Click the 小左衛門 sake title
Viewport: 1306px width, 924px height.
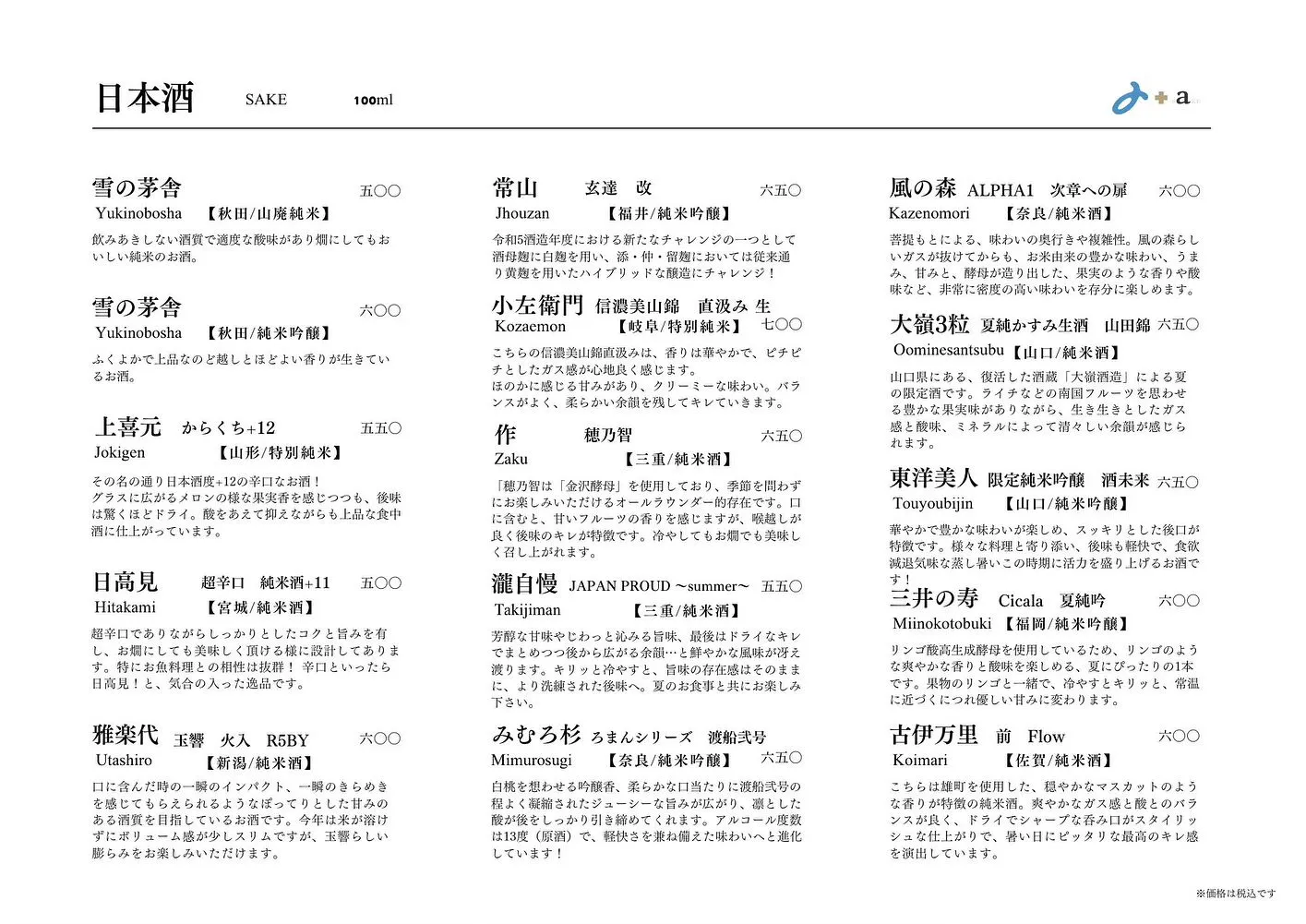(538, 305)
